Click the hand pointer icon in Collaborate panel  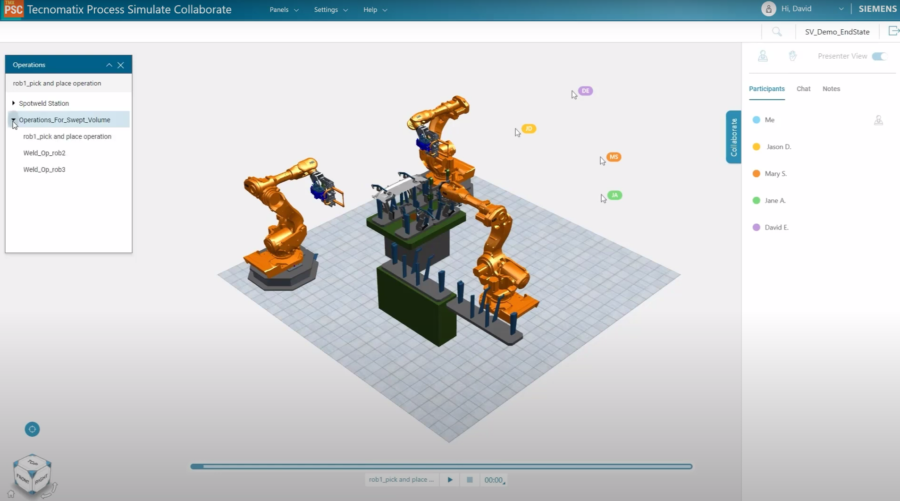(x=792, y=56)
